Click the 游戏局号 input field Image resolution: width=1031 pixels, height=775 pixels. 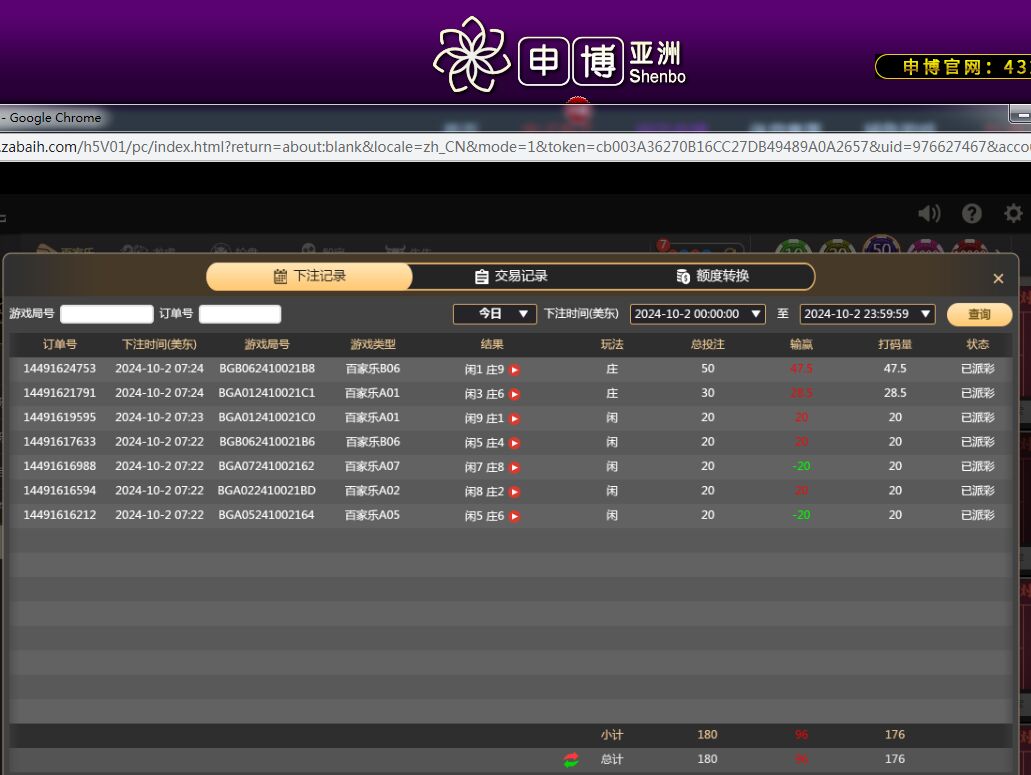[x=107, y=314]
